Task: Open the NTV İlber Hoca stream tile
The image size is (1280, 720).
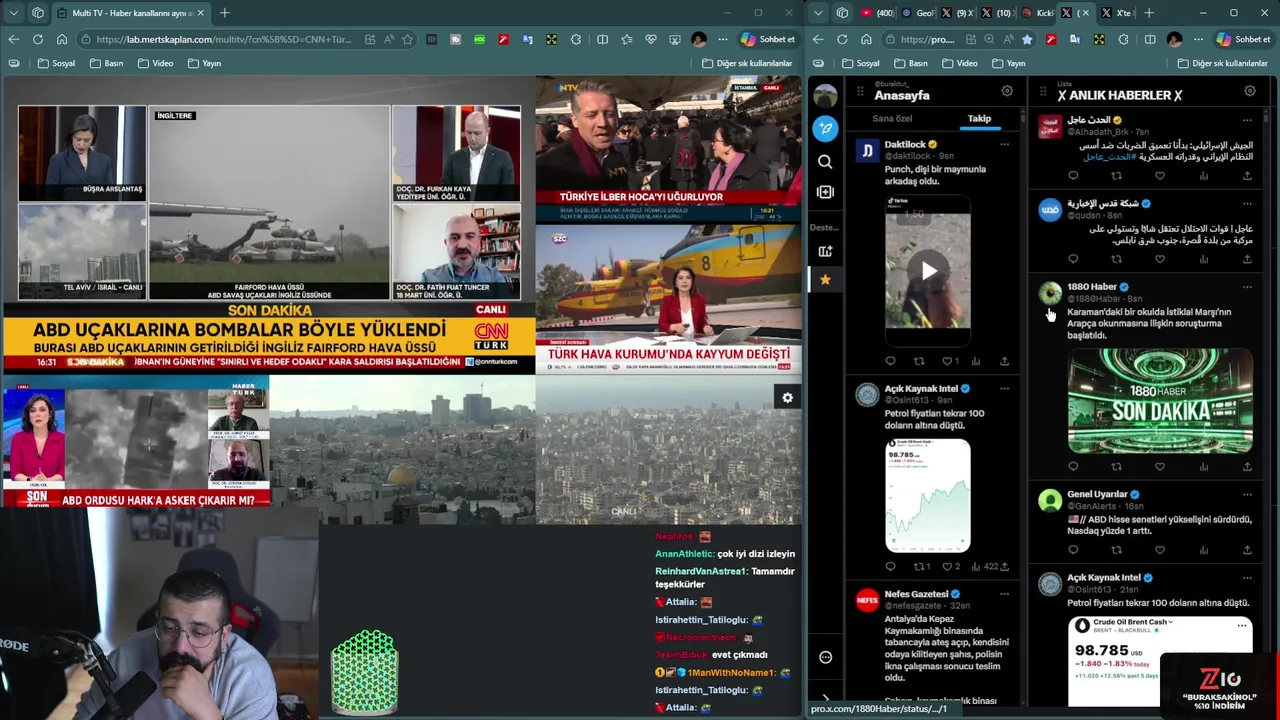Action: pos(668,150)
